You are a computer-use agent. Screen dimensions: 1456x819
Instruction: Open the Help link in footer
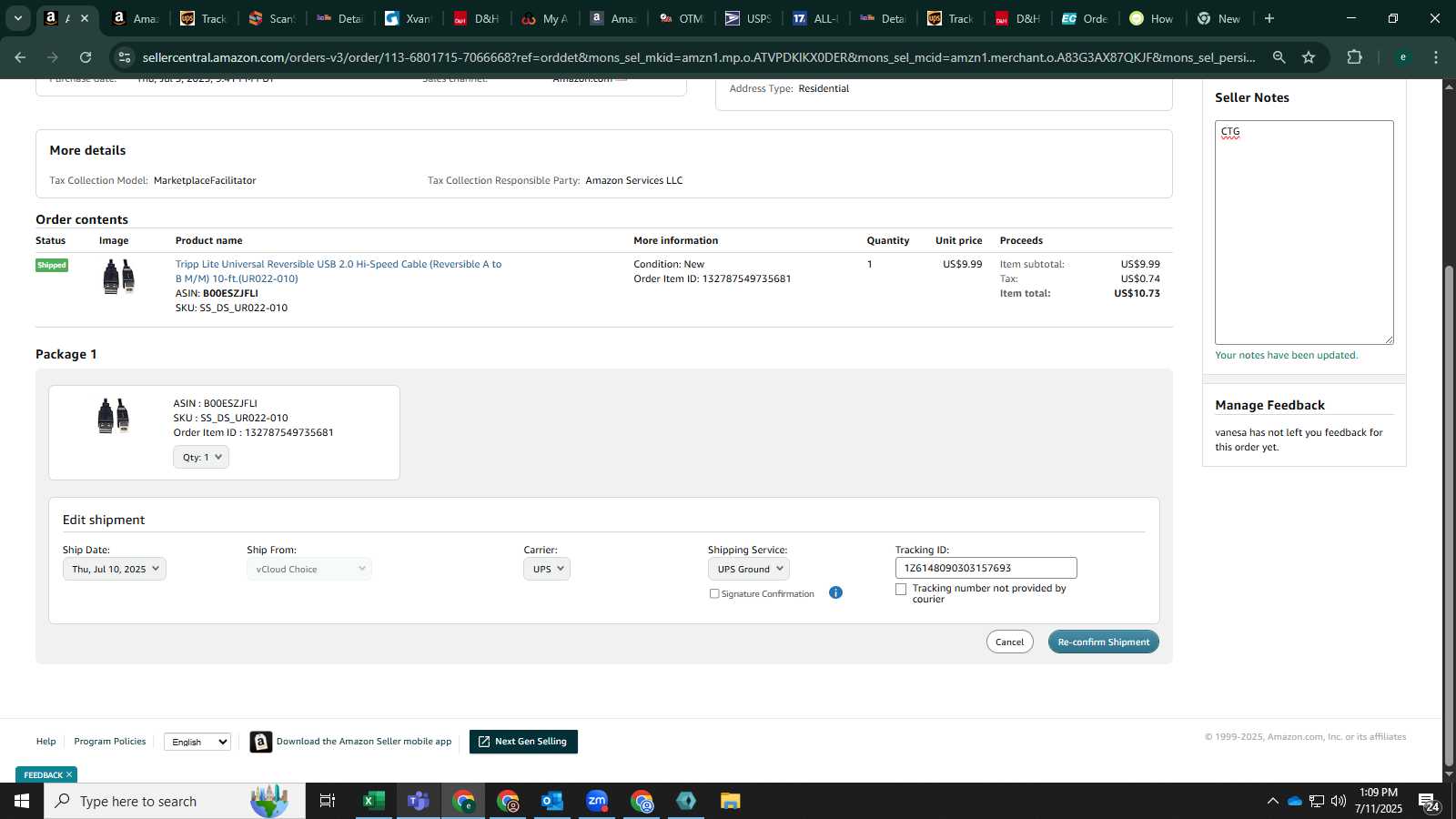45,742
